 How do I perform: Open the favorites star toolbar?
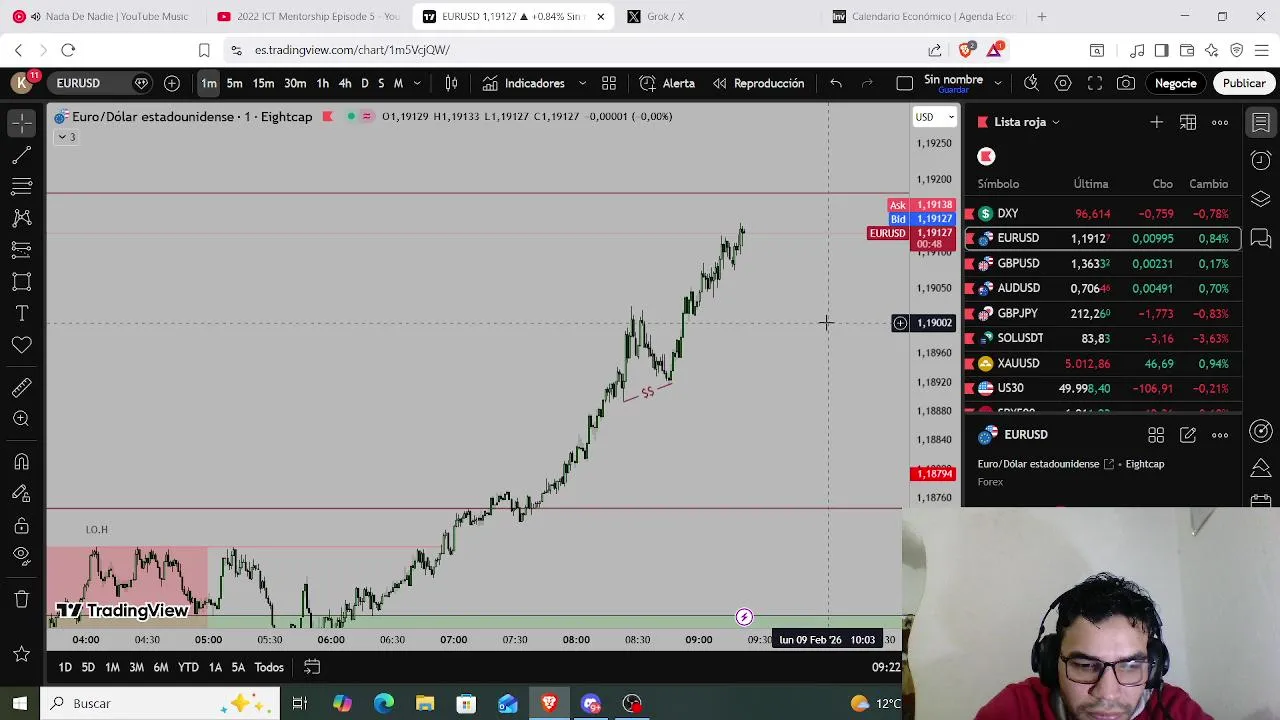(21, 654)
